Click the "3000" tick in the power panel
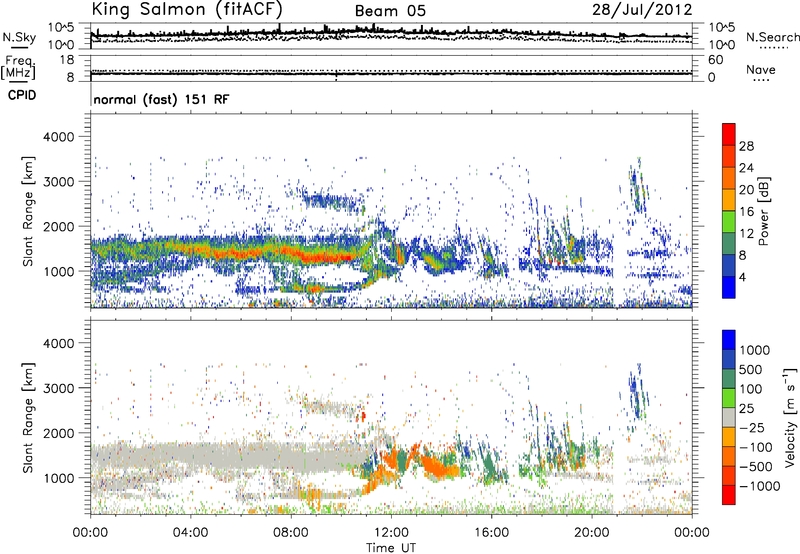Screen dimensions: 800x554 61,182
